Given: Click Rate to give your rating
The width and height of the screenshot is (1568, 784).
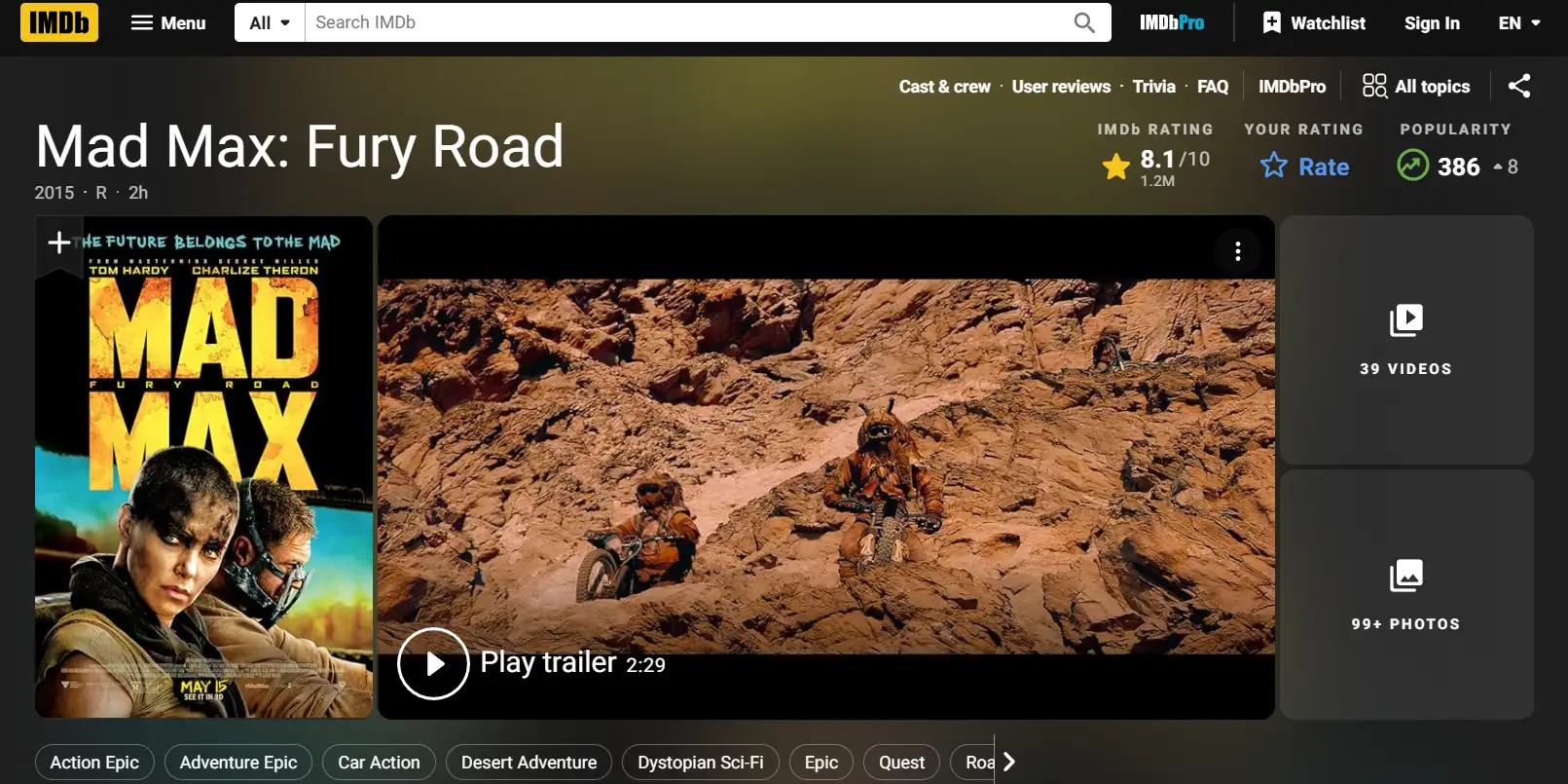Looking at the screenshot, I should point(1304,167).
